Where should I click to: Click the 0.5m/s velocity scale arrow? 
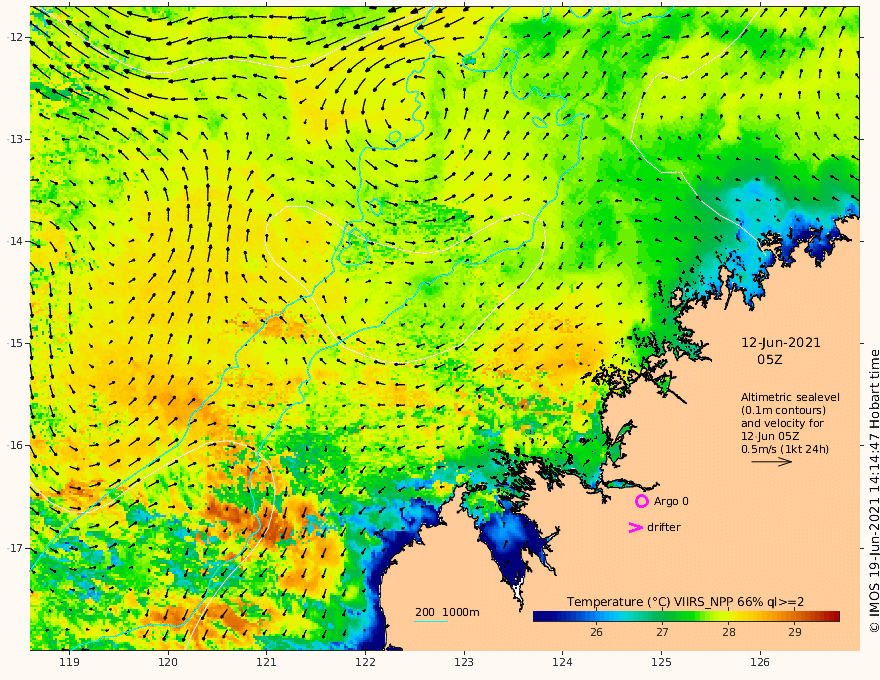click(772, 462)
